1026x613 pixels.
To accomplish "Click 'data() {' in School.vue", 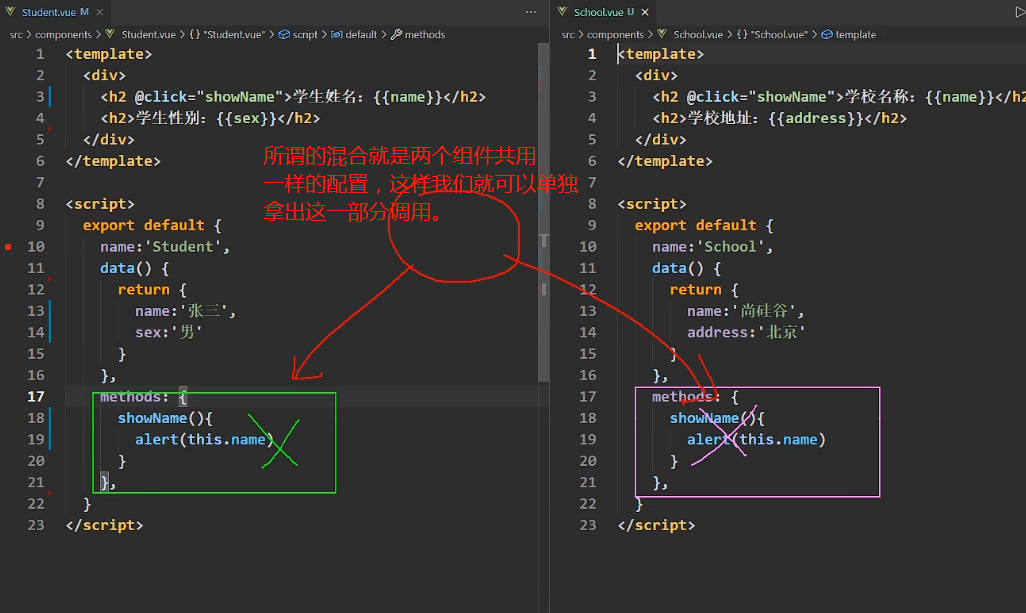I will pyautogui.click(x=686, y=268).
